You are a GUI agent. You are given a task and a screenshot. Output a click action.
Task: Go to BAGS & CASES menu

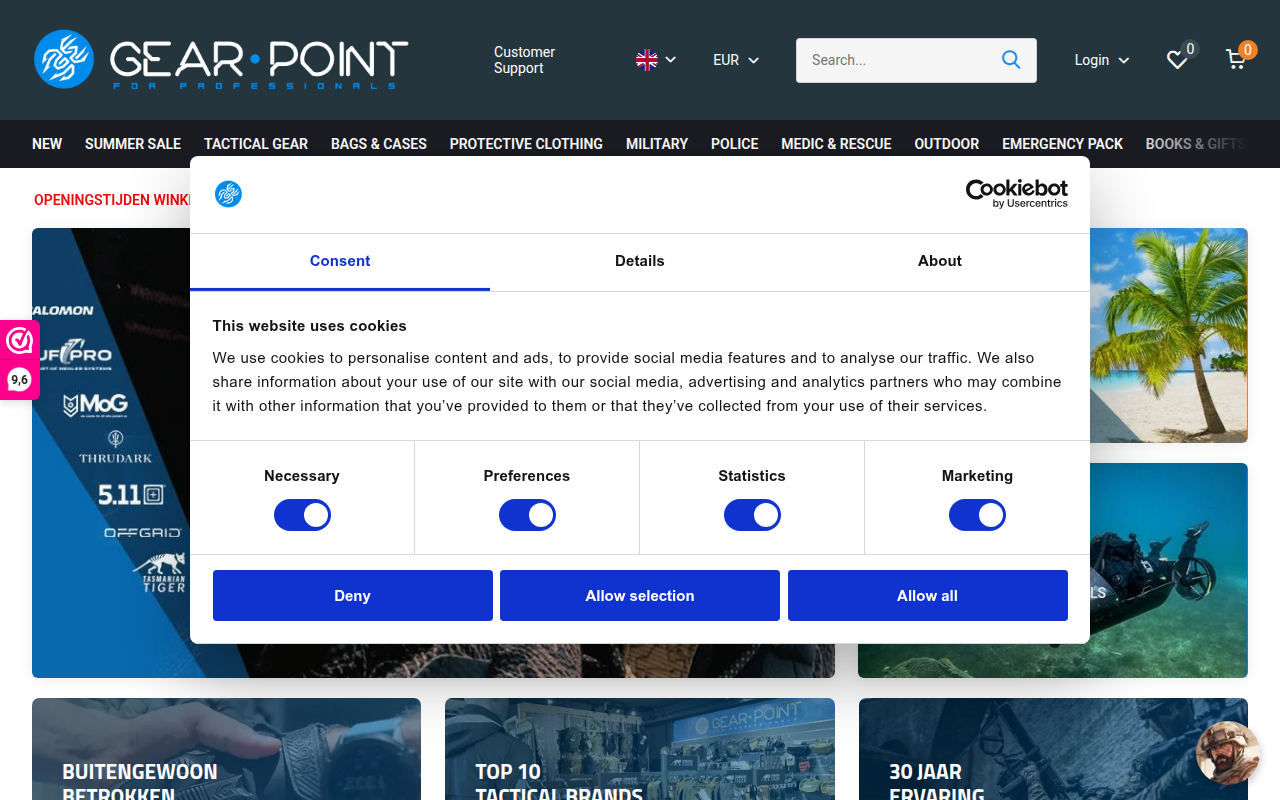(379, 144)
